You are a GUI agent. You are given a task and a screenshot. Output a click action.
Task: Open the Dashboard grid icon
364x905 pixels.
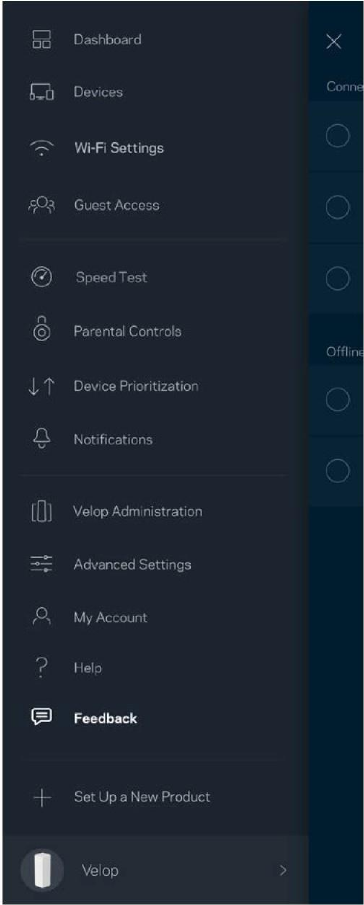(41, 40)
